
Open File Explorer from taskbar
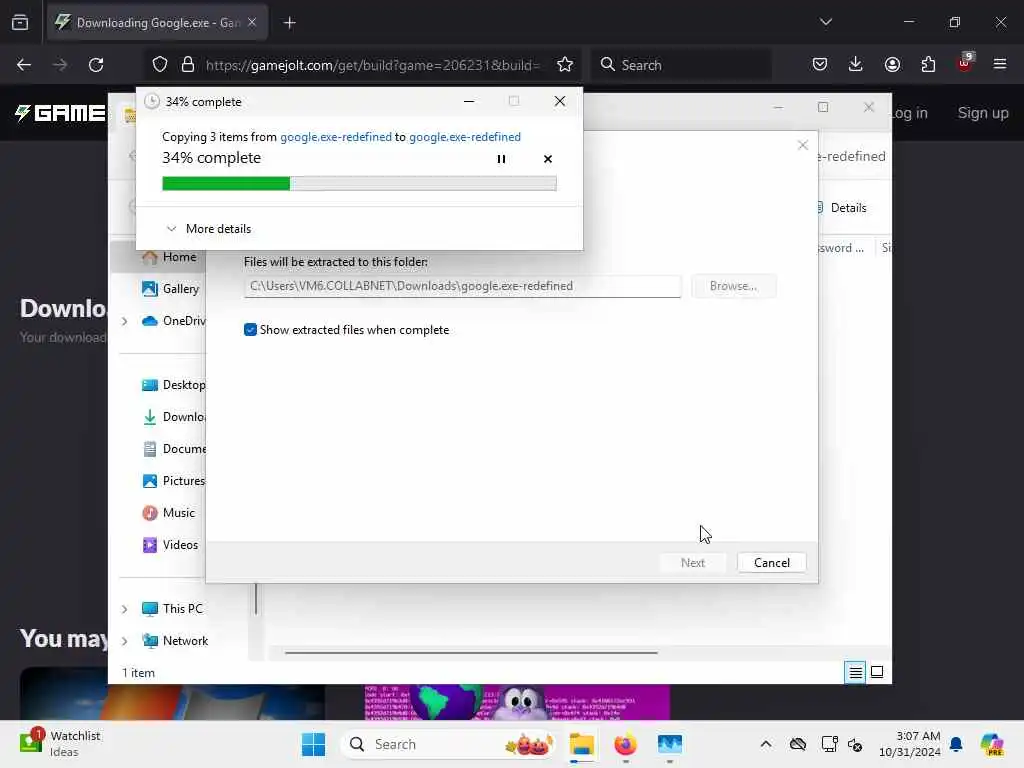click(x=581, y=744)
